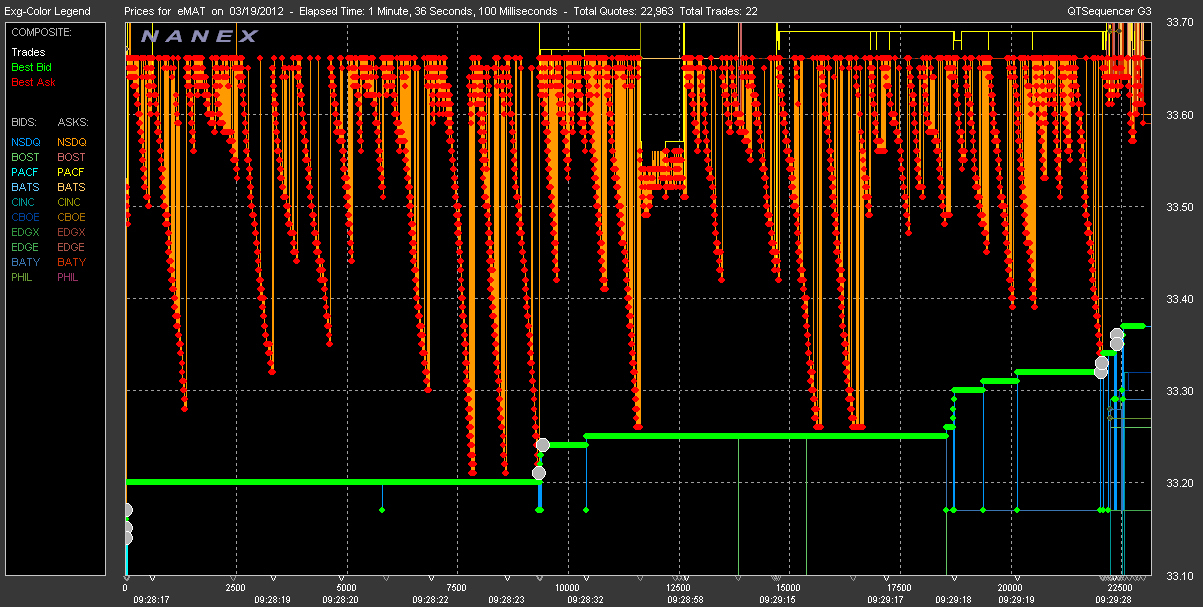The image size is (1203, 607).
Task: Select BATY in the BIDS column
Action: click(x=25, y=262)
